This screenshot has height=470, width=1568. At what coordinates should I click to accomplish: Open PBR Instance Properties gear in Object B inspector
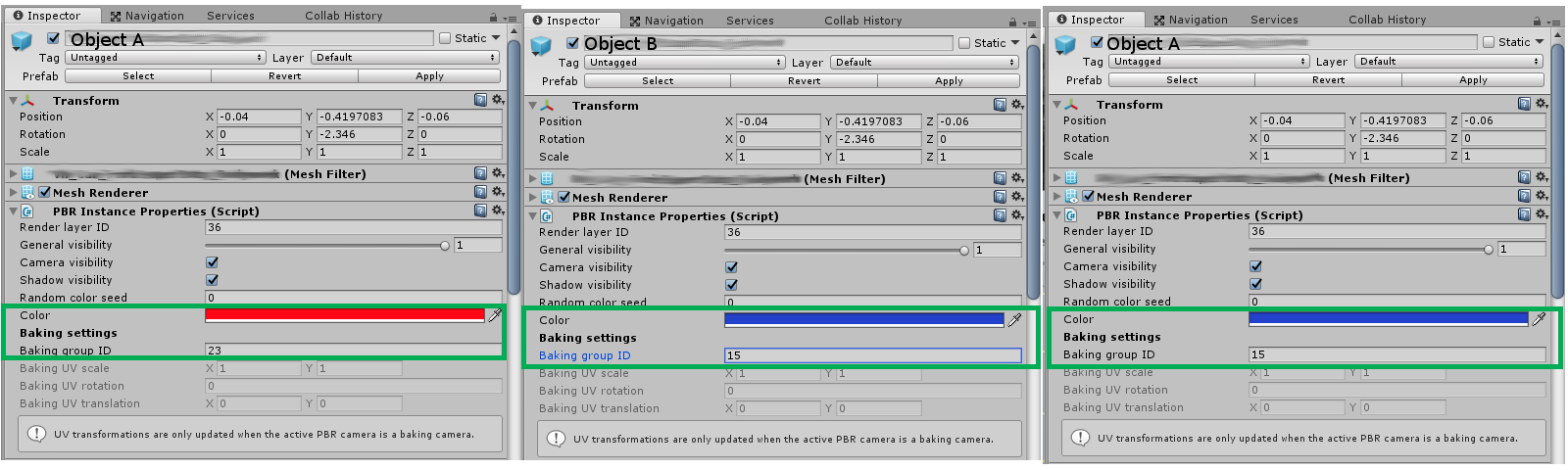(1017, 215)
